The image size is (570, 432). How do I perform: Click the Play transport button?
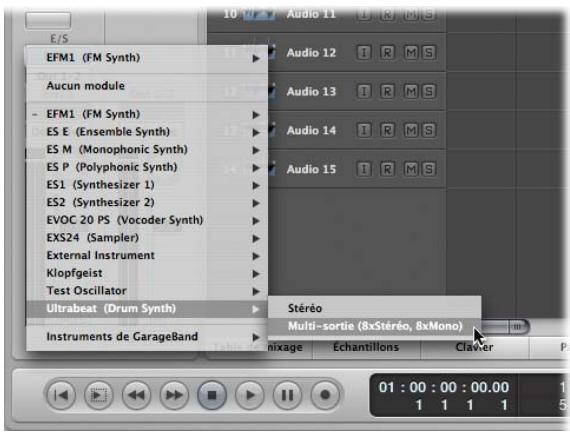[x=250, y=395]
